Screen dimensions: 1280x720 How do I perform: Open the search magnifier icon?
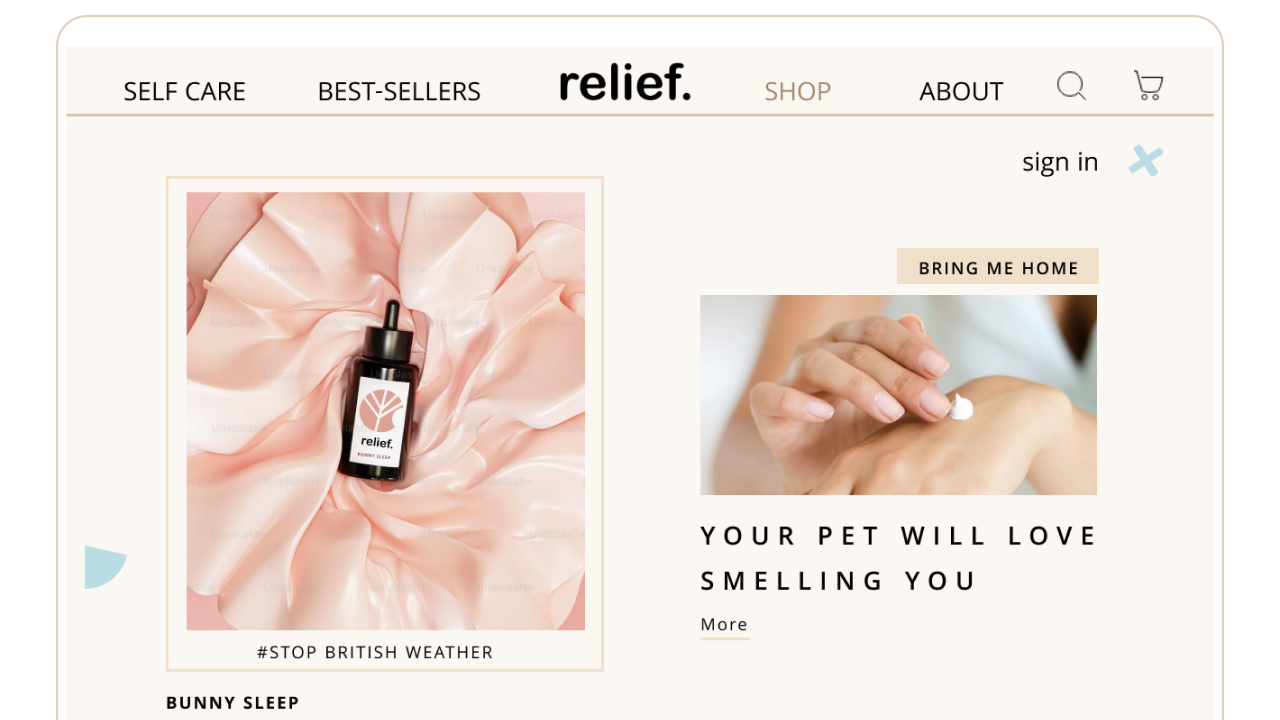[1071, 86]
